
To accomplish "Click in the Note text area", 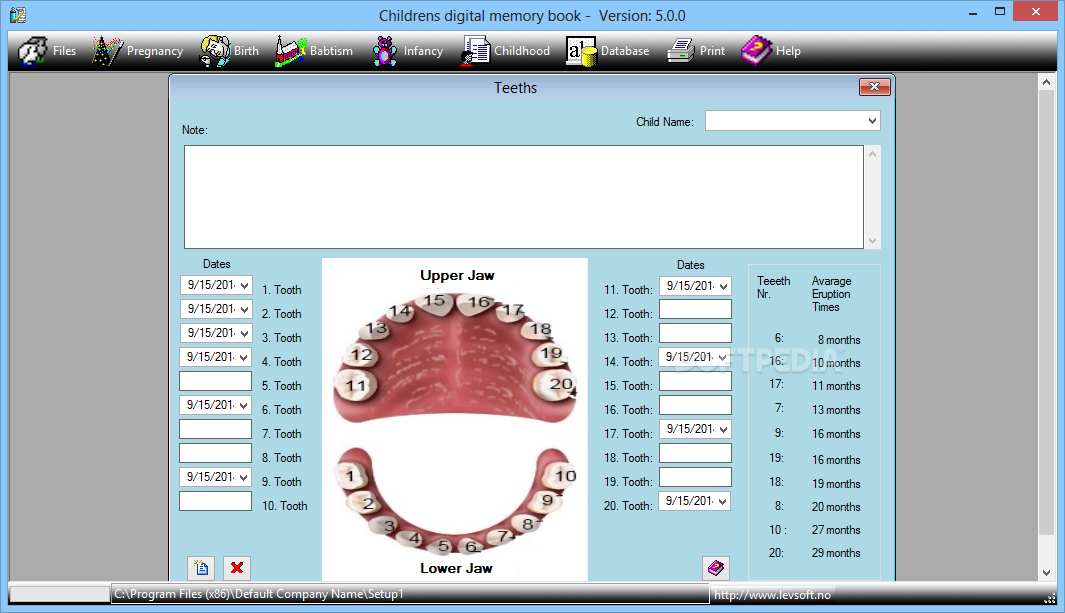I will 524,197.
